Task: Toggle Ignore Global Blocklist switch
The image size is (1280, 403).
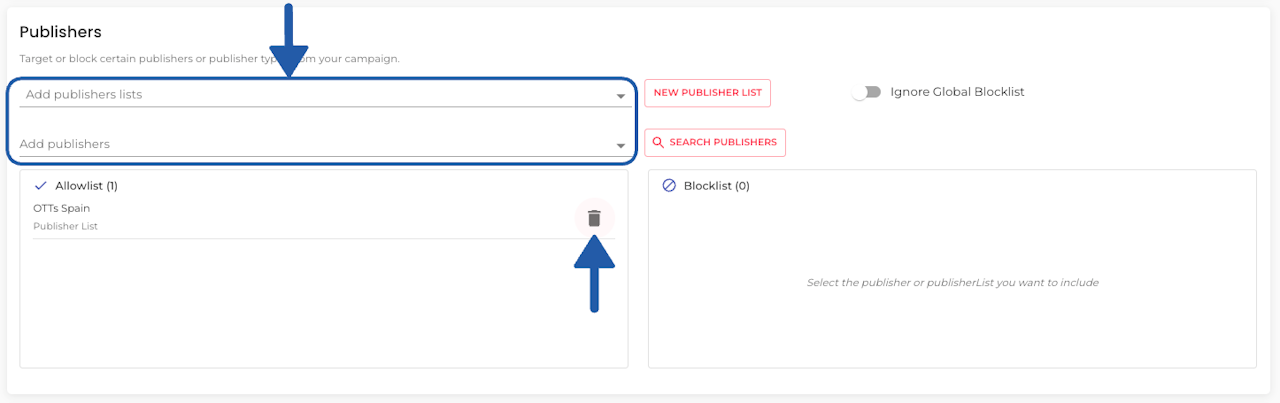Action: pyautogui.click(x=866, y=92)
